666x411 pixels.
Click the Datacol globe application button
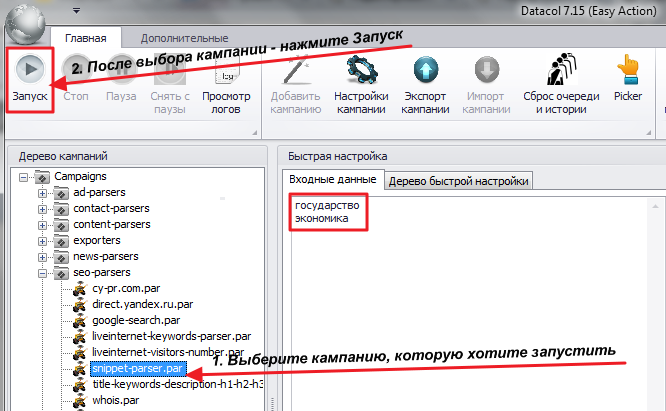(x=25, y=24)
